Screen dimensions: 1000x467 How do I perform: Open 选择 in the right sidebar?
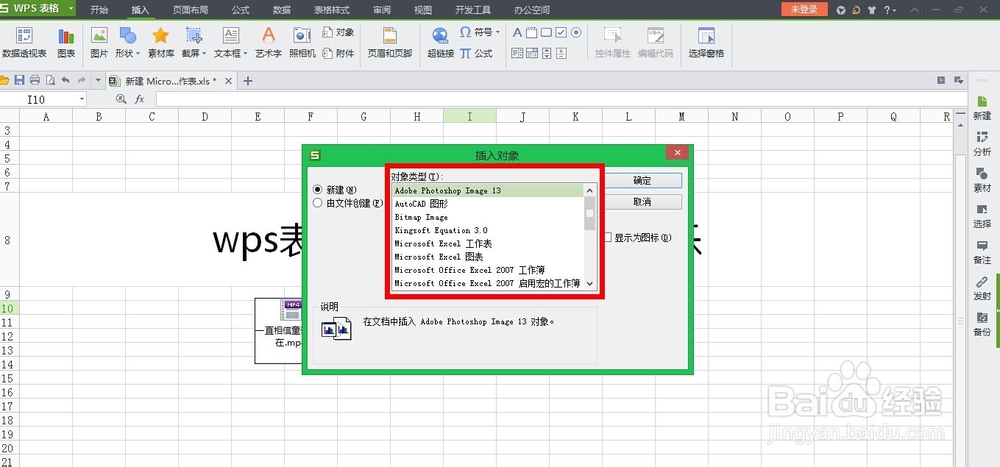[x=982, y=216]
